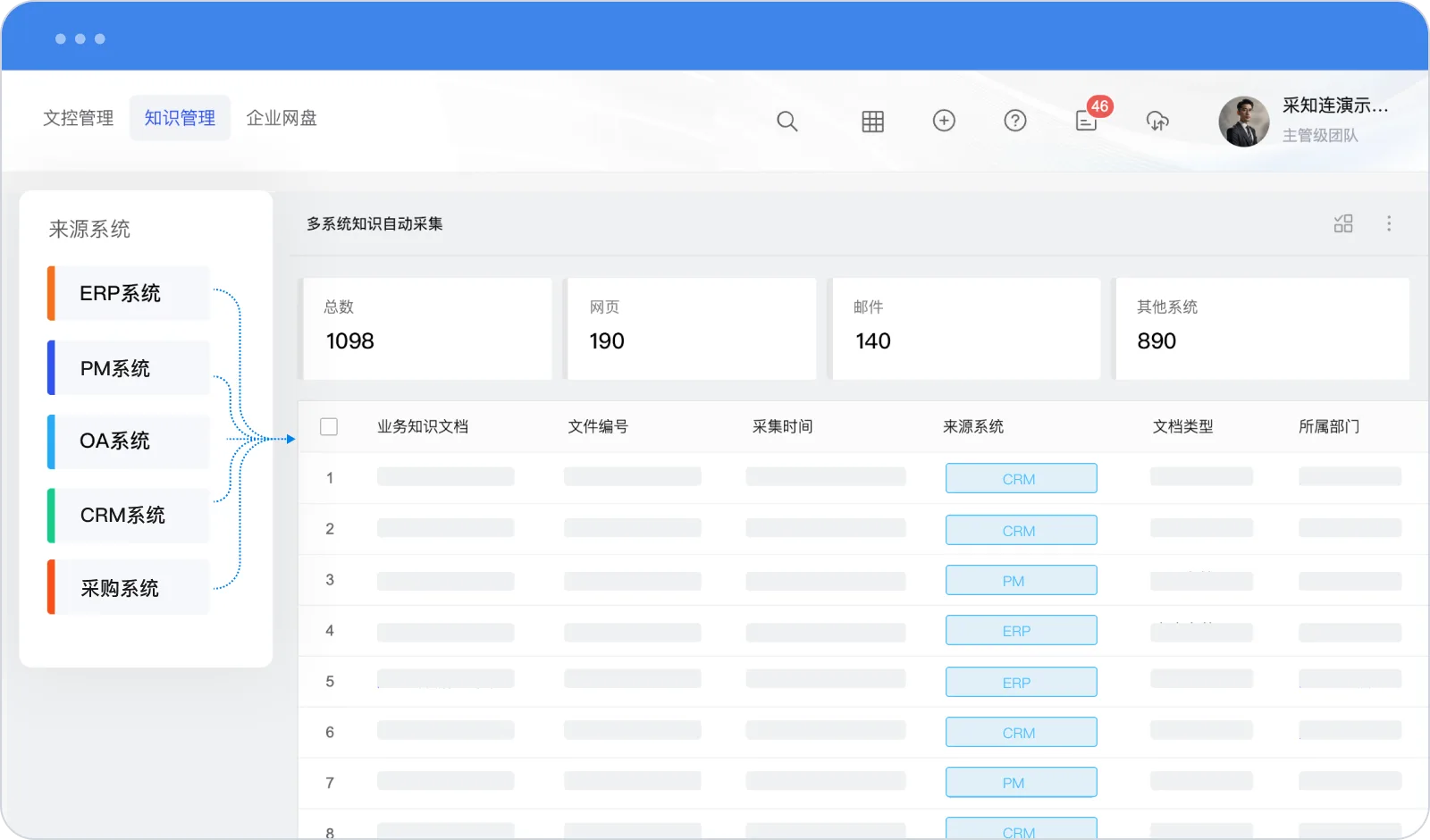The image size is (1430, 840).
Task: Open the 其他系统 890 stat card
Action: (1262, 329)
